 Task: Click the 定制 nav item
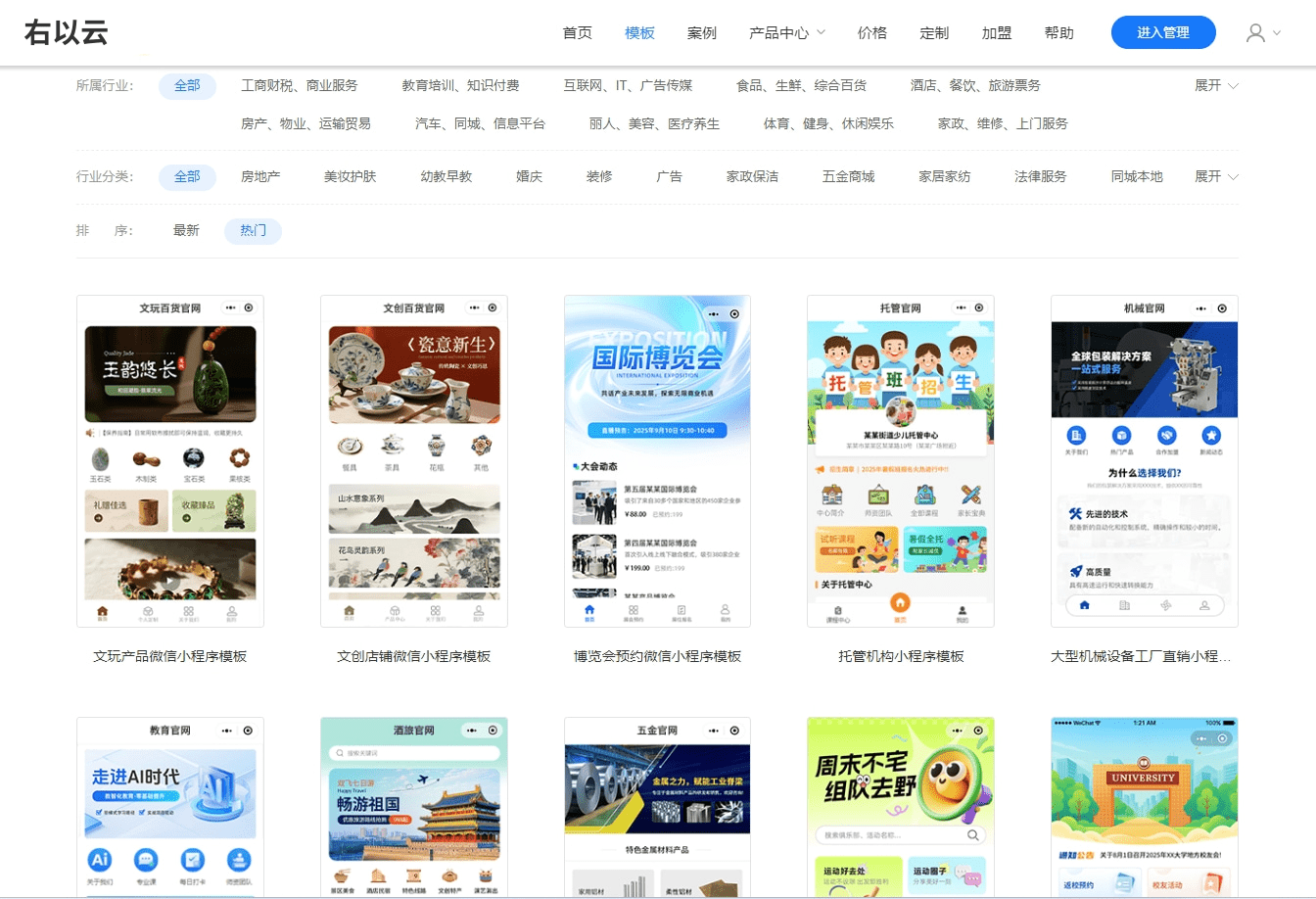(934, 32)
